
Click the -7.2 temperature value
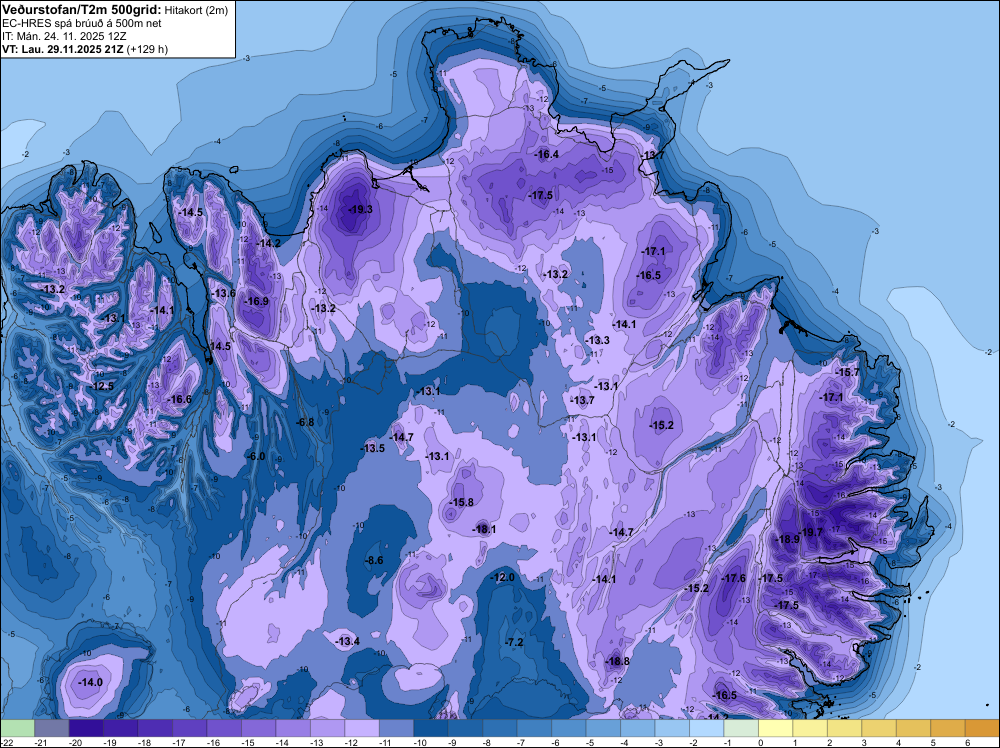pos(514,642)
